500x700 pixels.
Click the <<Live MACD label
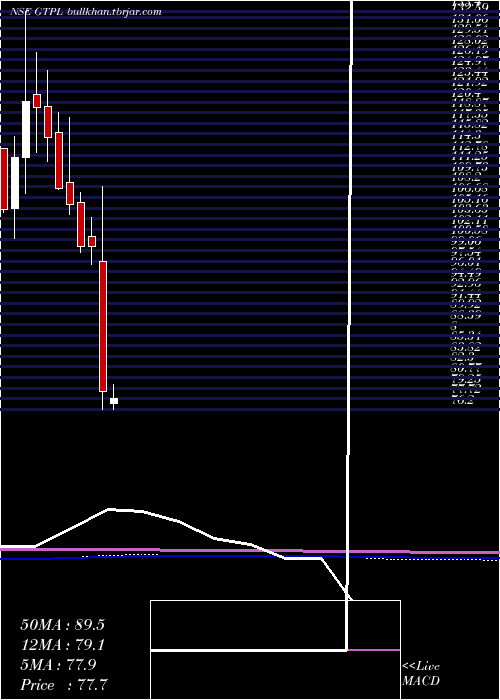[421, 674]
